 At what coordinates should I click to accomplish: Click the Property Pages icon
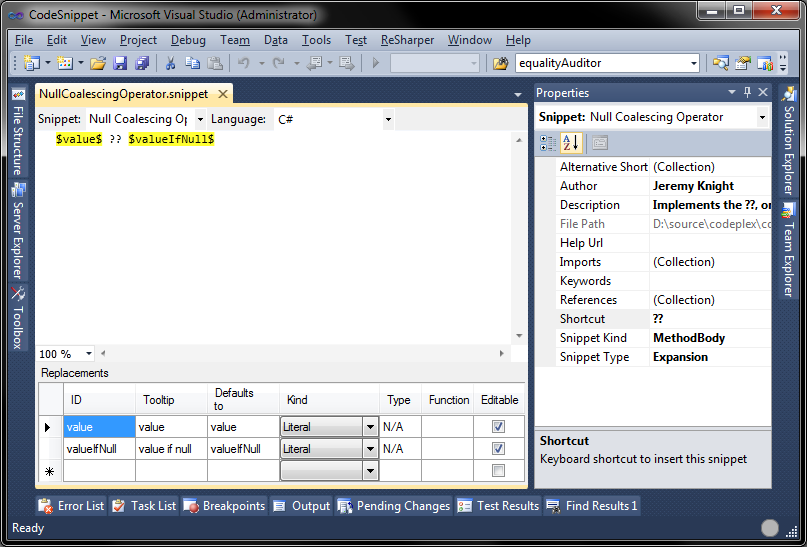600,143
